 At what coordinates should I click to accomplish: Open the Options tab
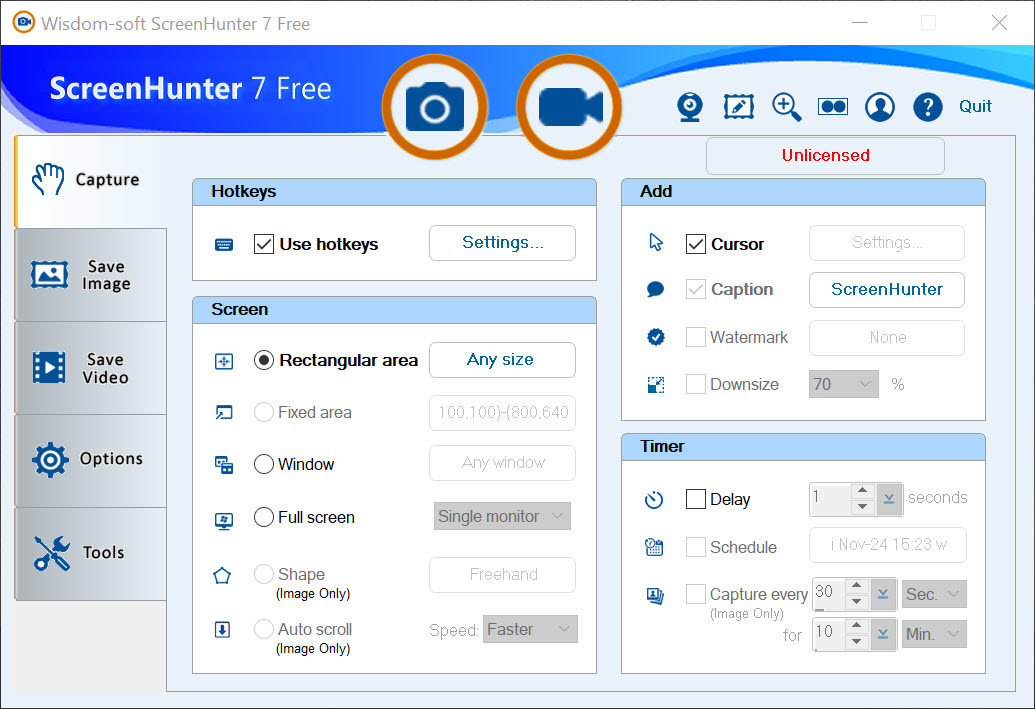point(91,460)
